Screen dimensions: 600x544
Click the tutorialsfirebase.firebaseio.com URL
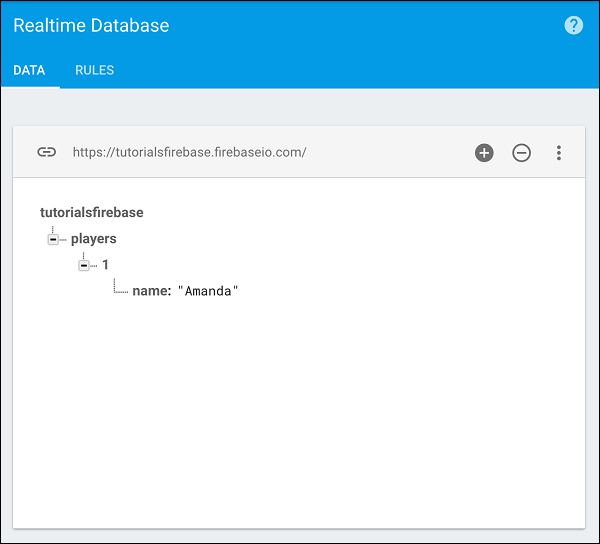(189, 153)
